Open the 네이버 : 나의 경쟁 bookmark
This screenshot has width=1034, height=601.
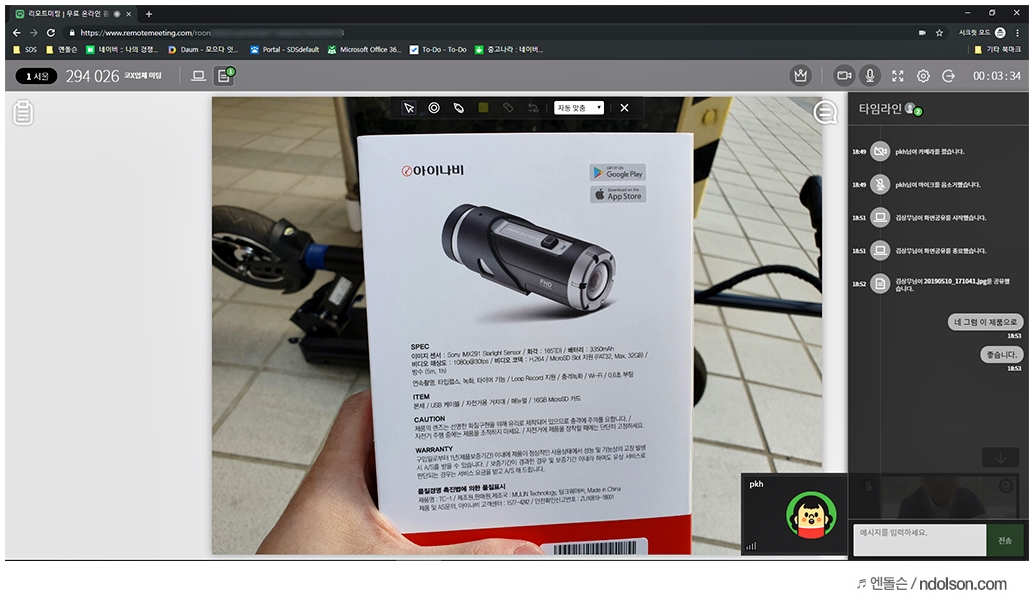point(122,49)
